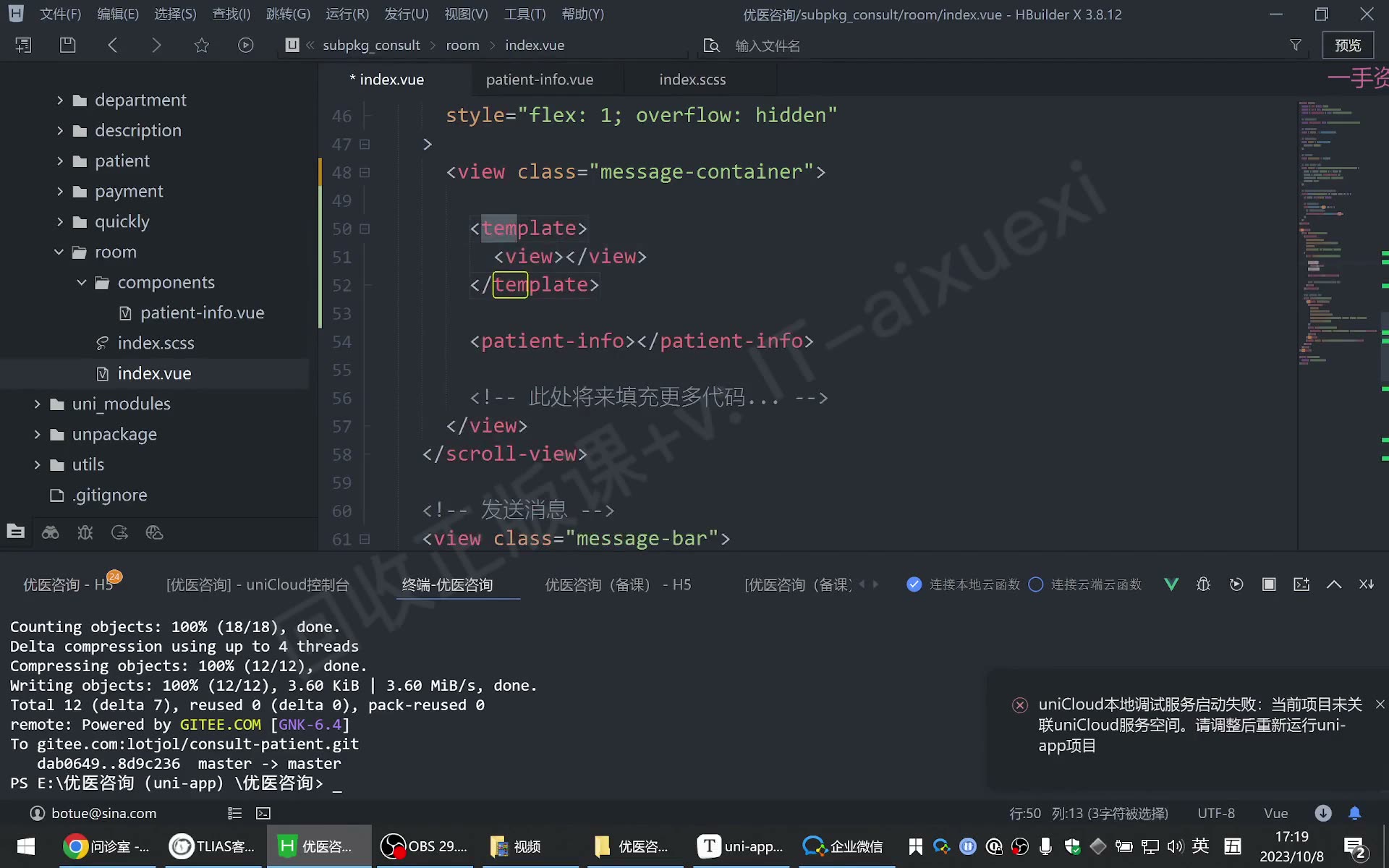Image resolution: width=1389 pixels, height=868 pixels.
Task: Switch to index.scss editor tab
Action: tap(692, 80)
